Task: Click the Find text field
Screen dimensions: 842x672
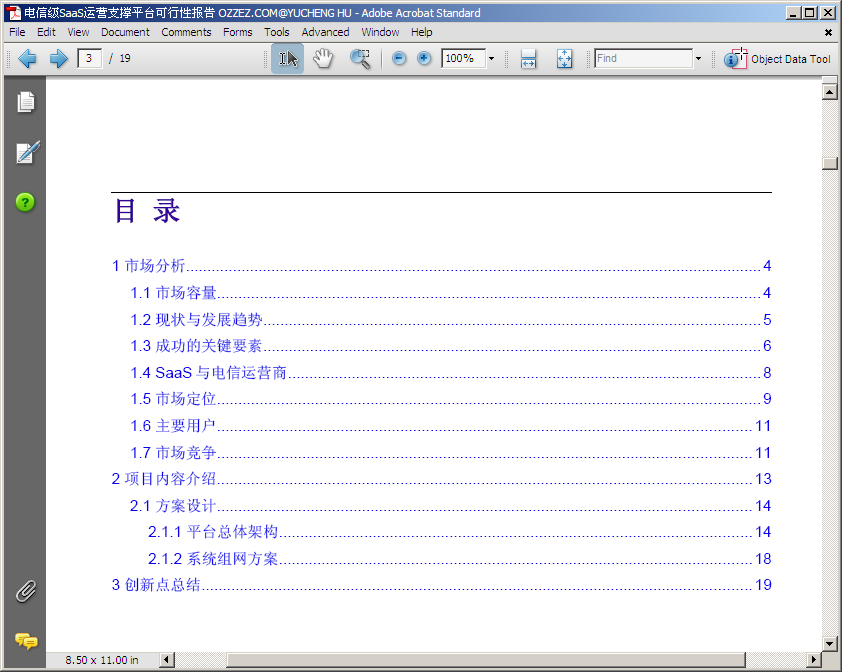Action: coord(642,59)
